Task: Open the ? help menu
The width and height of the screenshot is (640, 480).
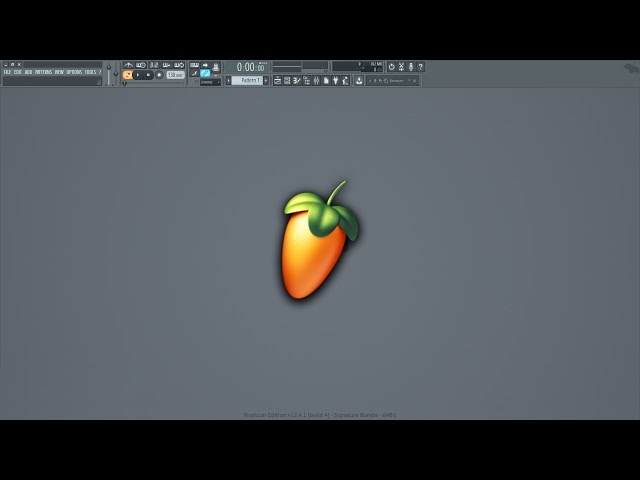Action: [x=100, y=72]
